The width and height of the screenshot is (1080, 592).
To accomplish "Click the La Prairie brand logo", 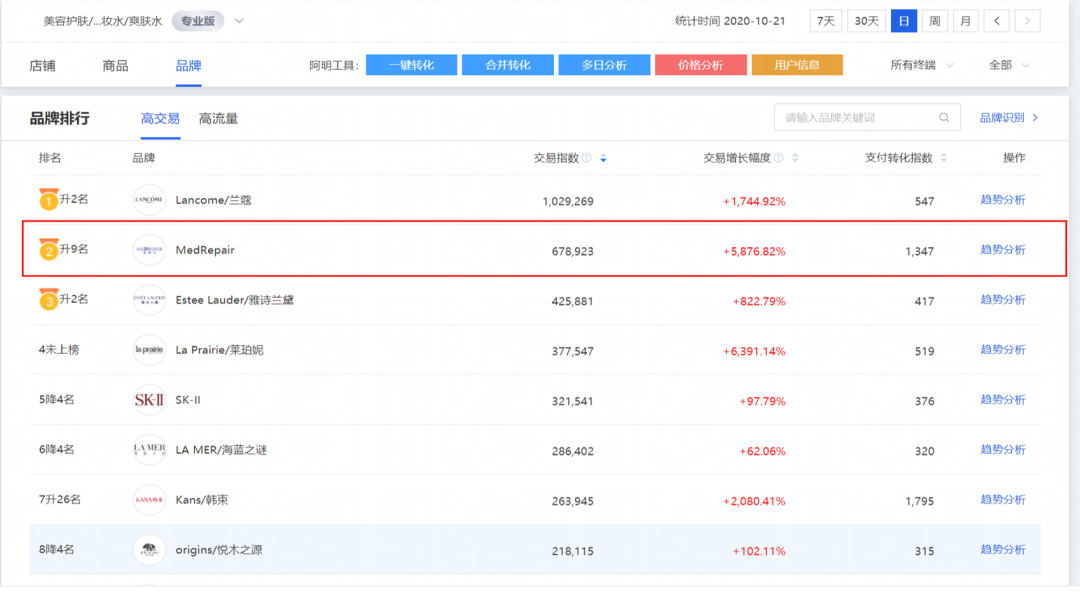I will (149, 350).
